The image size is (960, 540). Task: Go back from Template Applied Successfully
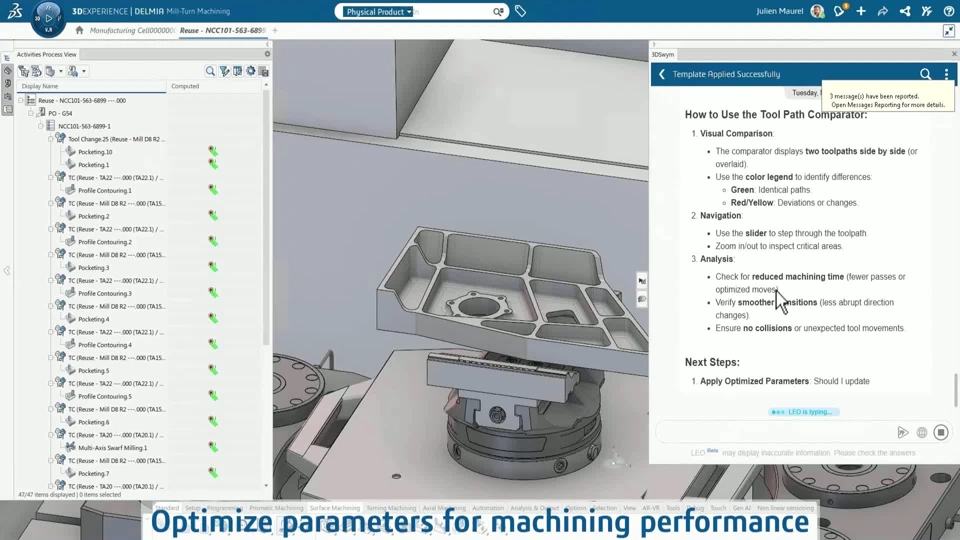point(662,74)
